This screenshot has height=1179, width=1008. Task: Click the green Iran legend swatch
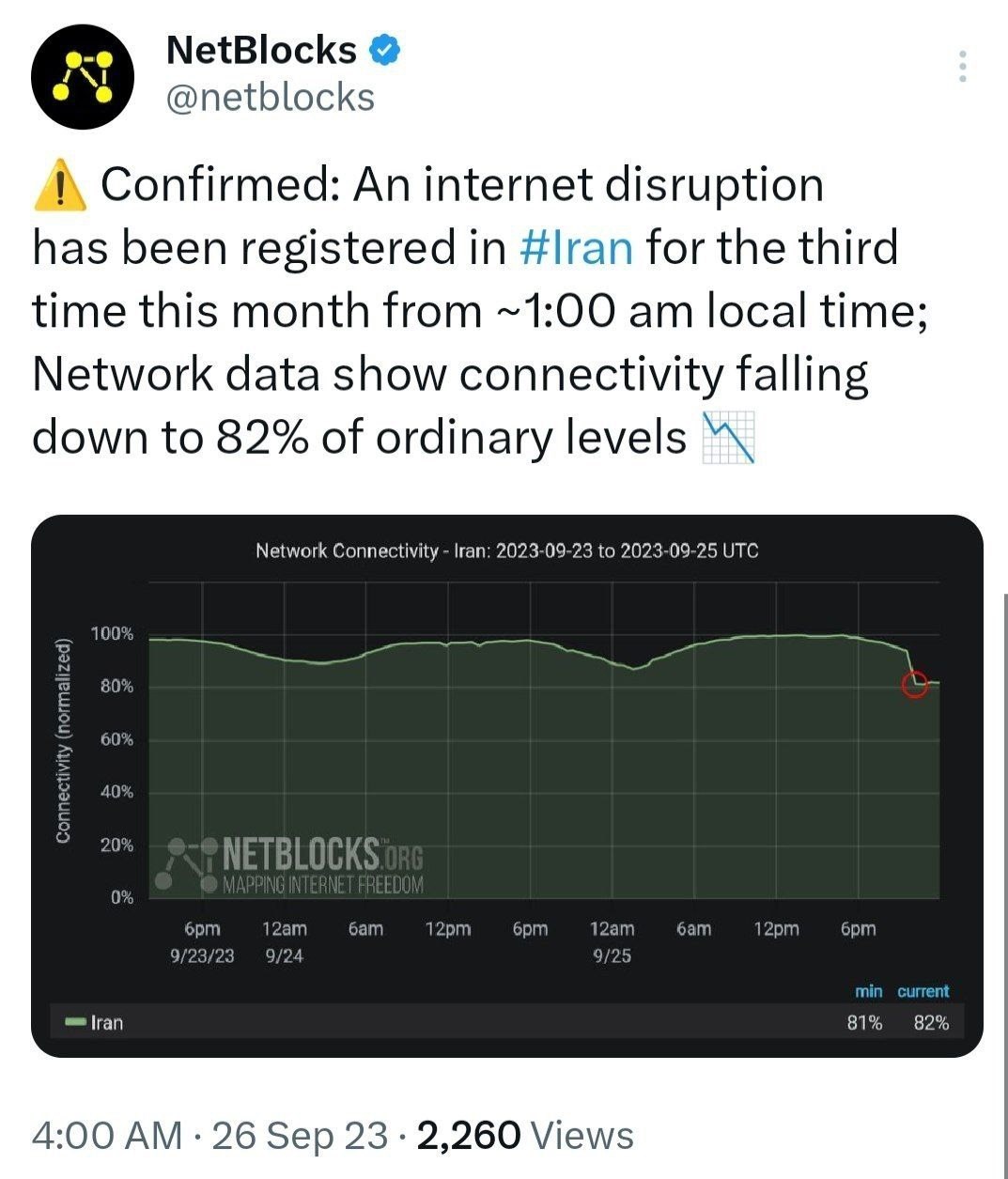pyautogui.click(x=74, y=1022)
